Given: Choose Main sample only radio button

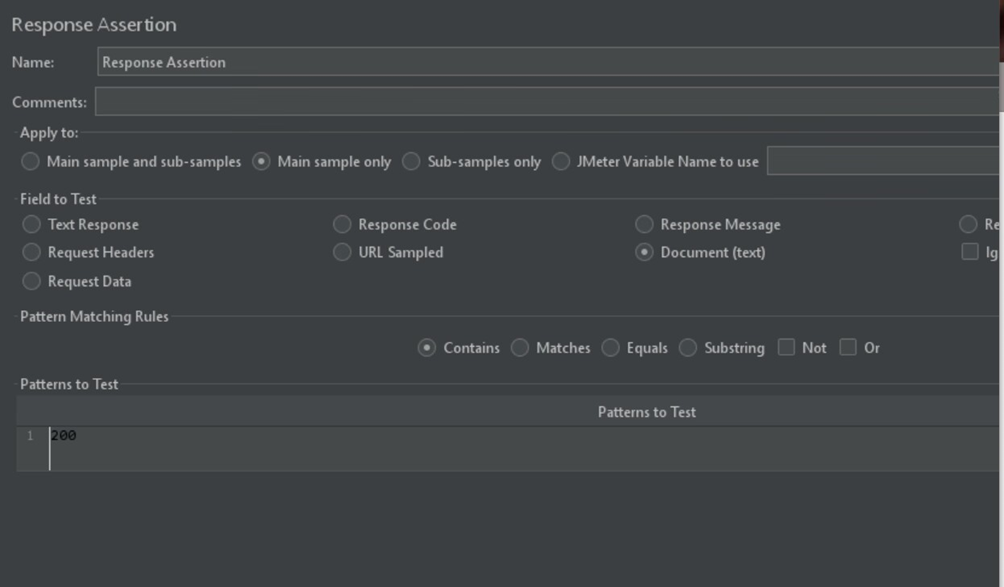Looking at the screenshot, I should 261,161.
